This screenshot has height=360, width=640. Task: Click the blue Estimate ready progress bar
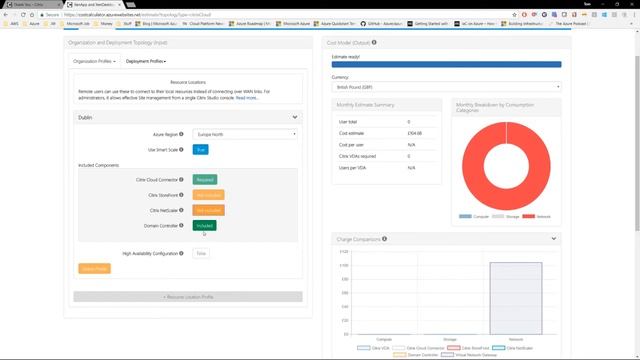[447, 64]
